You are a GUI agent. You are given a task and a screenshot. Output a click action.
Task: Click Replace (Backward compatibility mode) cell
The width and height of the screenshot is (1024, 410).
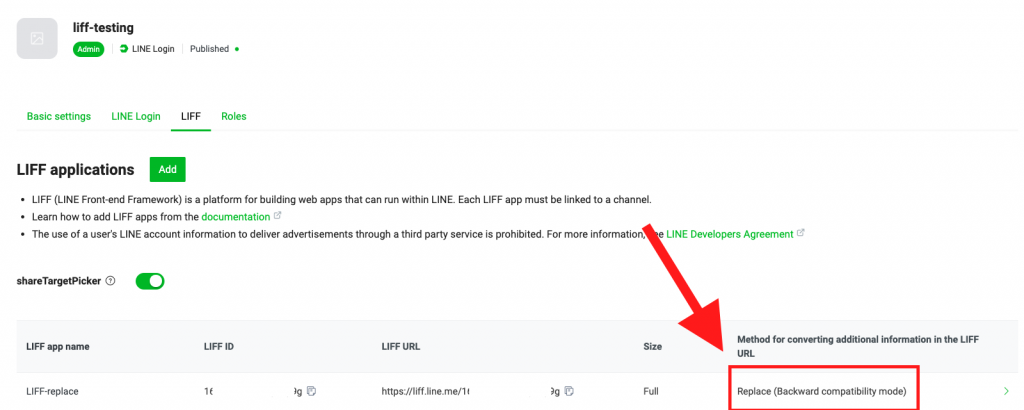(x=822, y=392)
